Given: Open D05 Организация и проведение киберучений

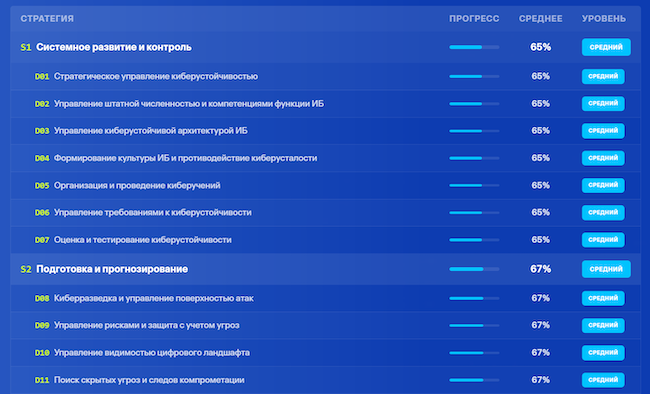Looking at the screenshot, I should [x=325, y=185].
